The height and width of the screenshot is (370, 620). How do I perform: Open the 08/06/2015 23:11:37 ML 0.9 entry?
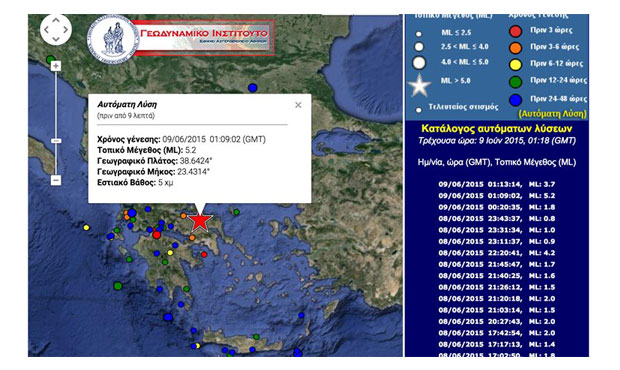[497, 242]
